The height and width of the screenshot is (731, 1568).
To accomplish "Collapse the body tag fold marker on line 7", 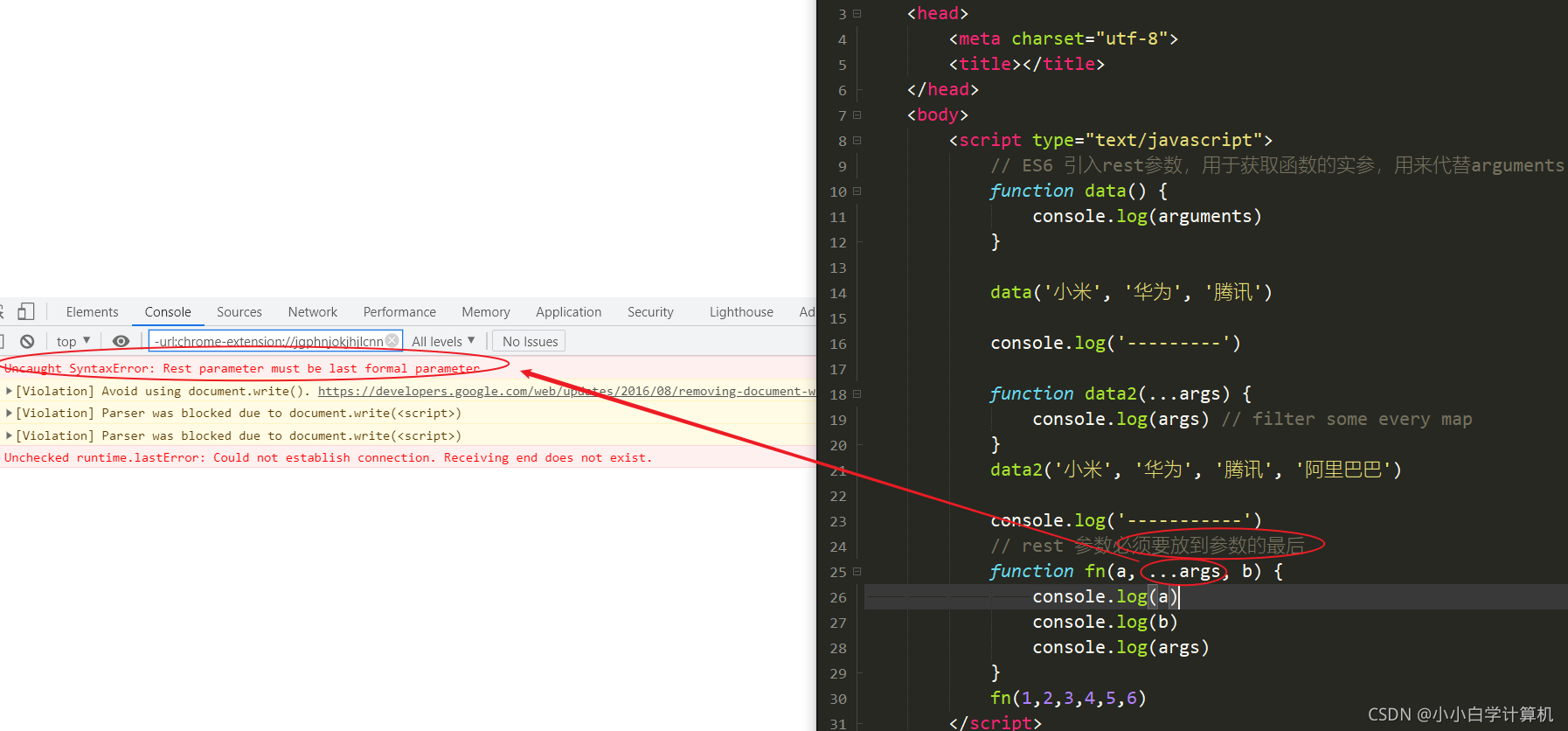I will [857, 115].
